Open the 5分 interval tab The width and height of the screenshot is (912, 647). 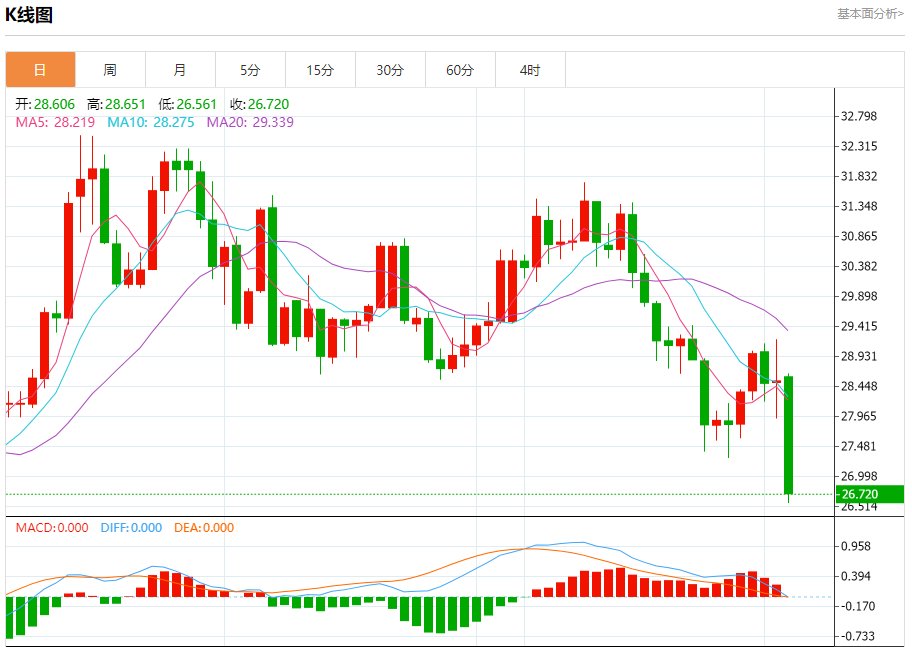[x=250, y=70]
